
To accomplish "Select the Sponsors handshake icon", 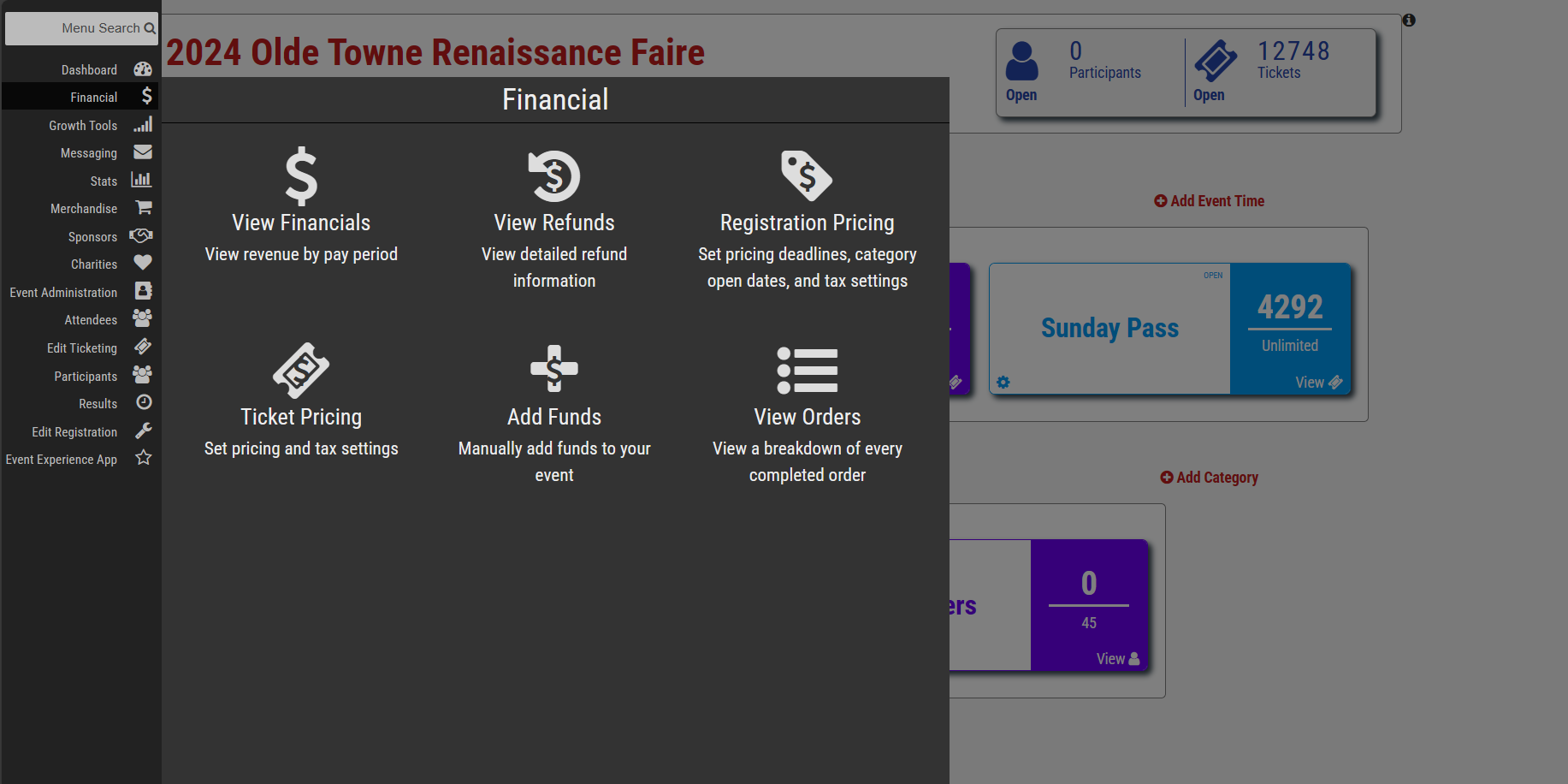I will tap(142, 235).
